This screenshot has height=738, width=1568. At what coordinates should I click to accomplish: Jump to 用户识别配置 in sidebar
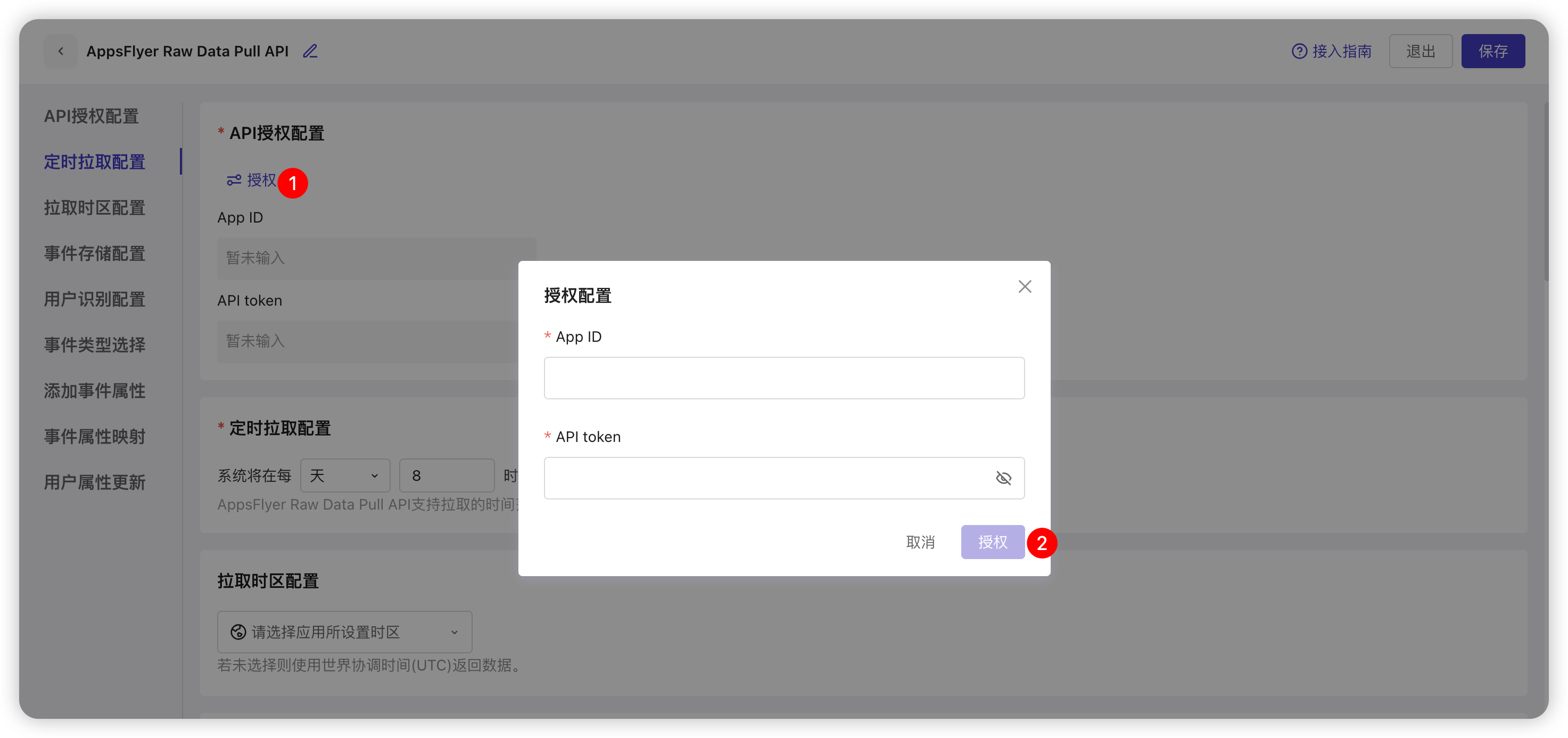click(94, 299)
